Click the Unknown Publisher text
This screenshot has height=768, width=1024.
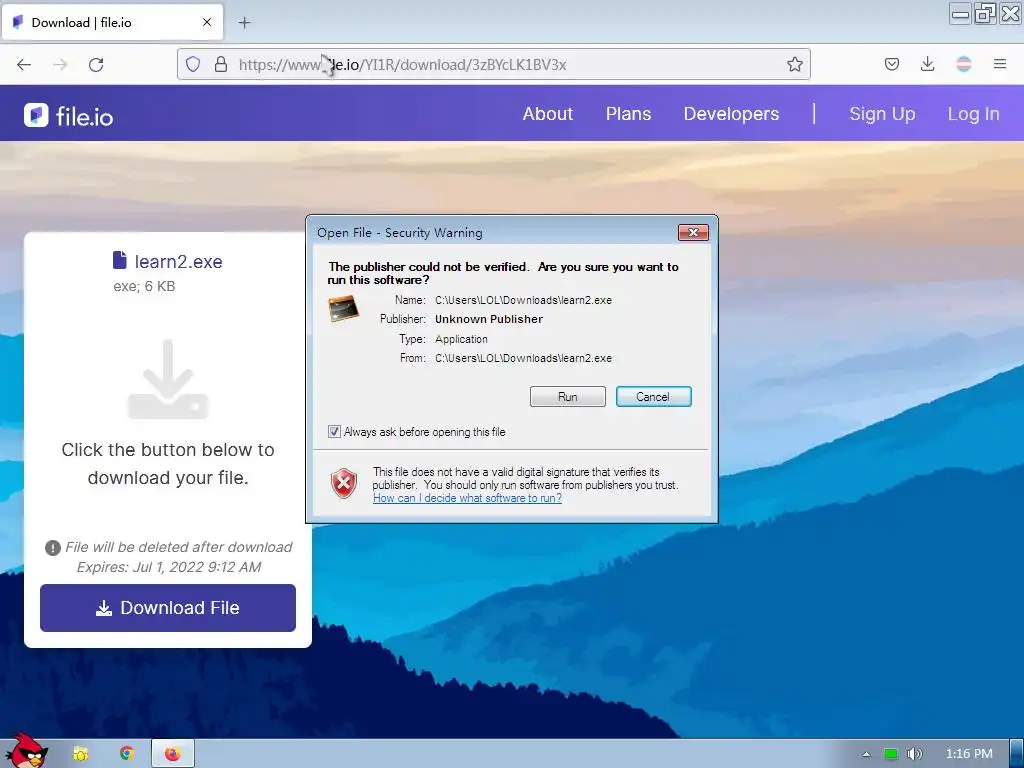click(488, 319)
